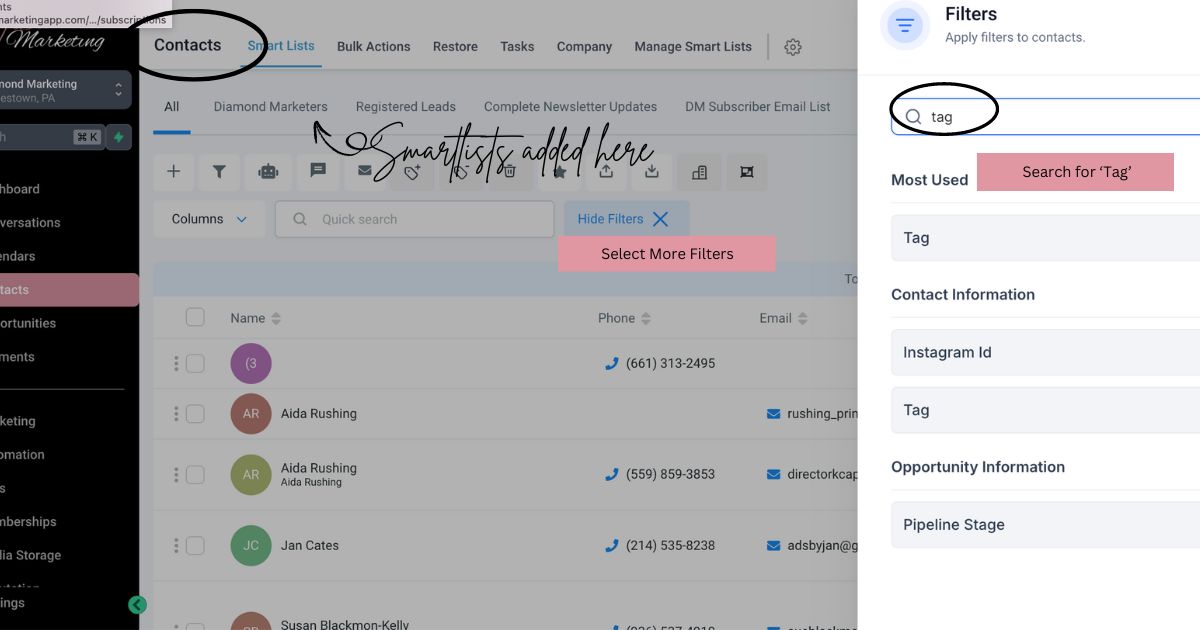Click the add contact plus icon
The height and width of the screenshot is (630, 1200).
coord(173,171)
